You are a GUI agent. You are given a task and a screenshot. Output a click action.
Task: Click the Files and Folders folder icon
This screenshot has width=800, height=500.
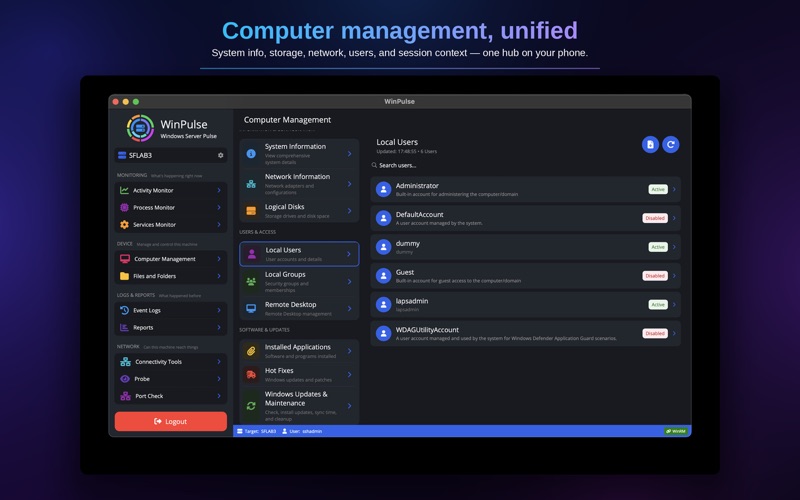(x=124, y=276)
